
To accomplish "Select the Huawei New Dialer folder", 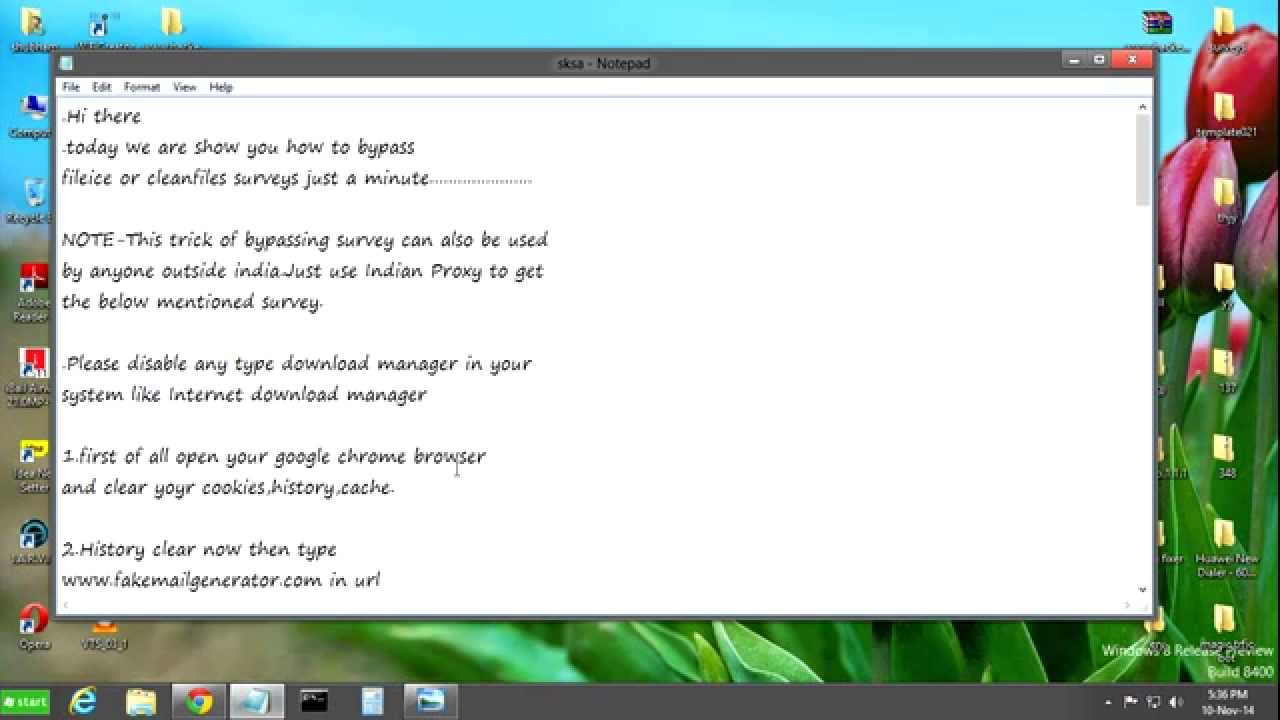I will pyautogui.click(x=1225, y=548).
